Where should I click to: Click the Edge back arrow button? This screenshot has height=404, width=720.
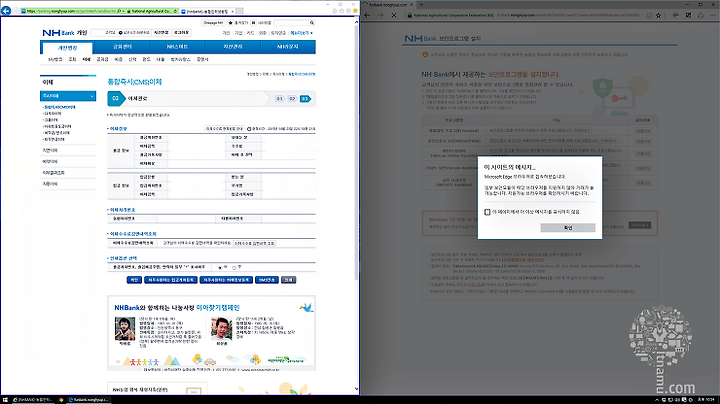coord(367,15)
